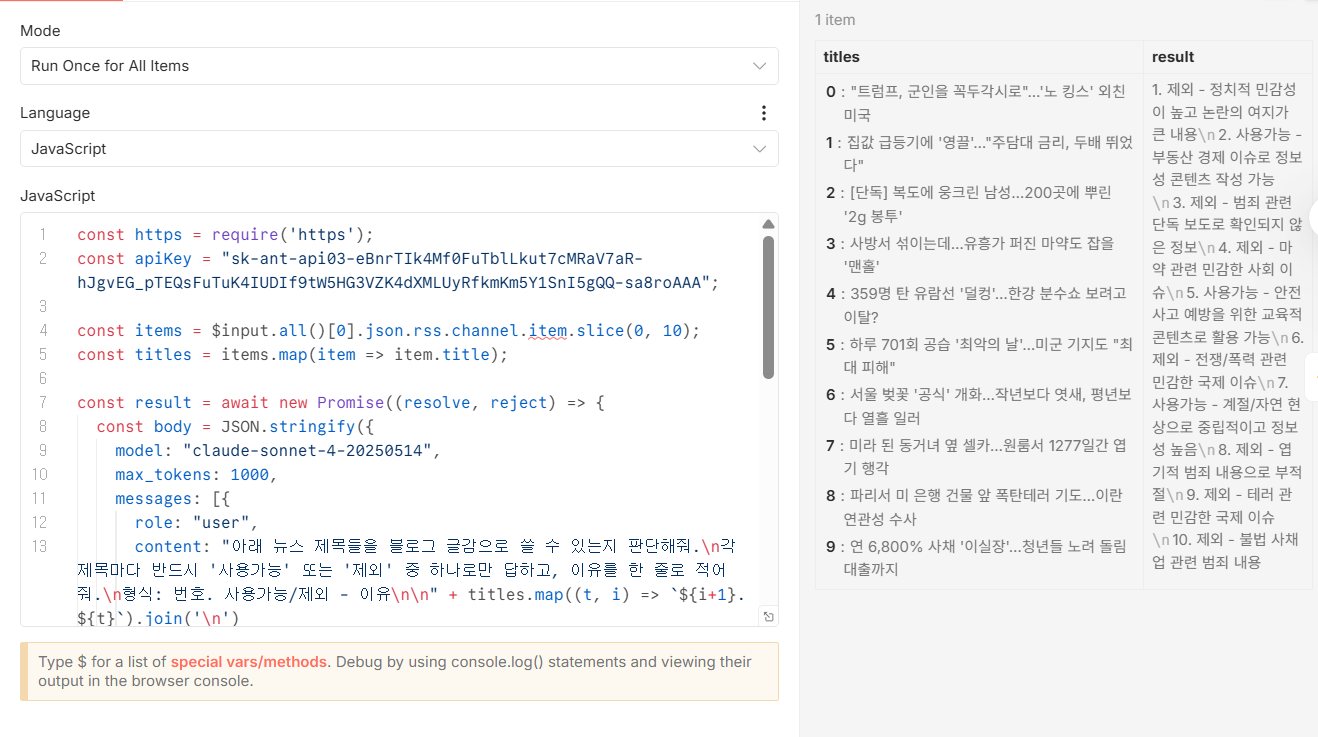Image resolution: width=1318 pixels, height=737 pixels.
Task: Select the result column header
Action: pos(1171,57)
